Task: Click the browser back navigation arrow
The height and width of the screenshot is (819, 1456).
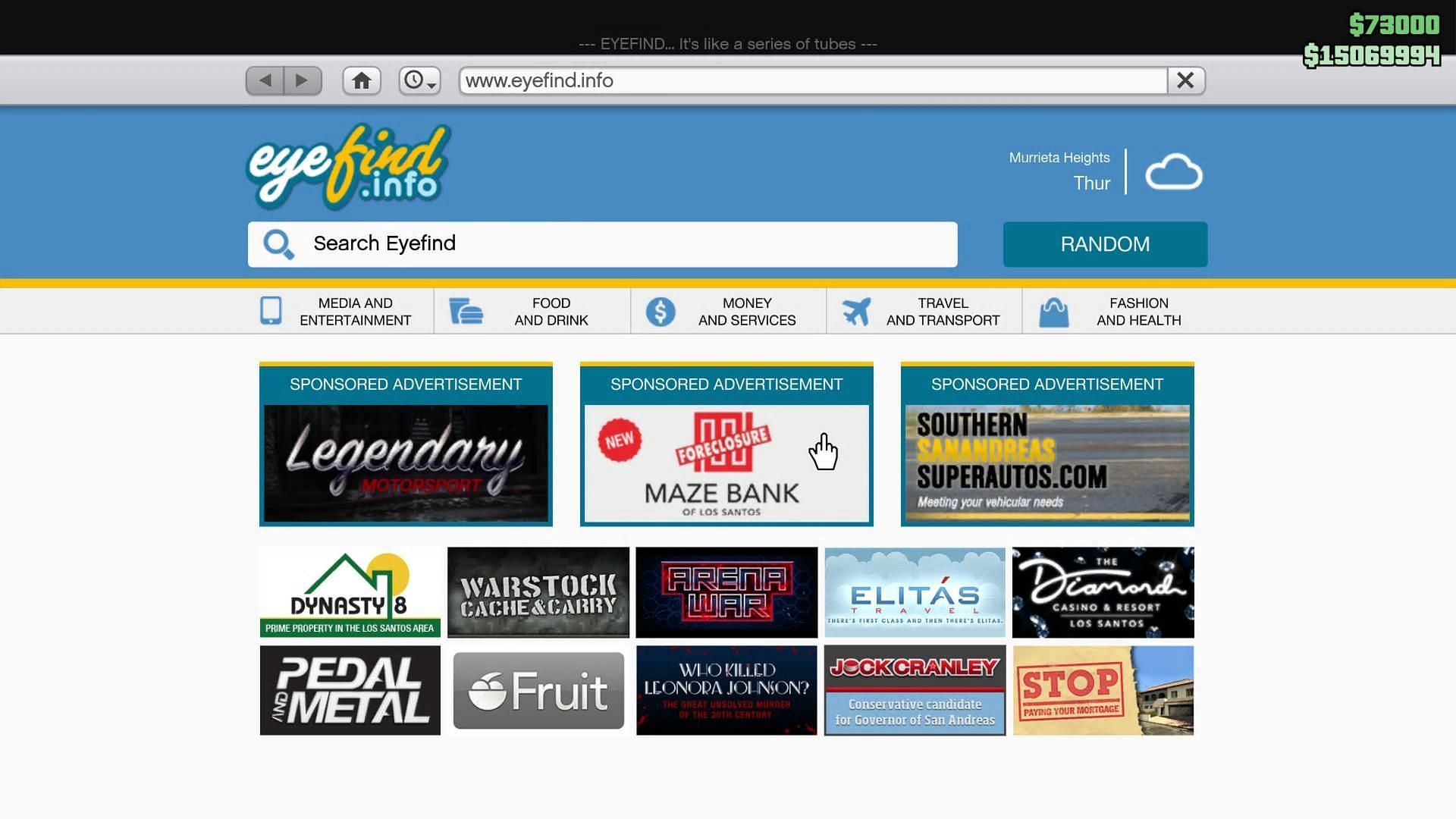Action: click(x=264, y=80)
